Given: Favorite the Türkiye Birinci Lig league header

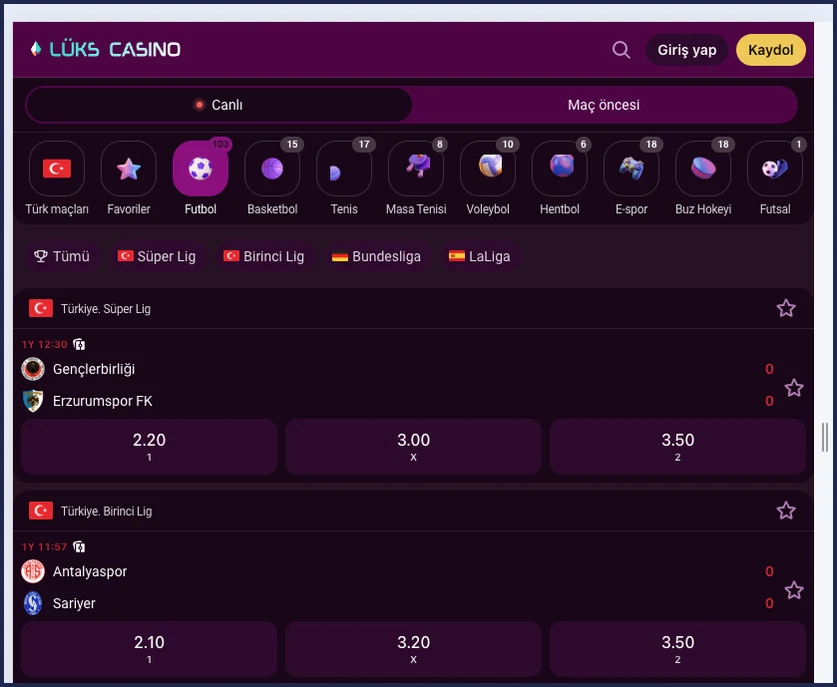Looking at the screenshot, I should coord(786,511).
